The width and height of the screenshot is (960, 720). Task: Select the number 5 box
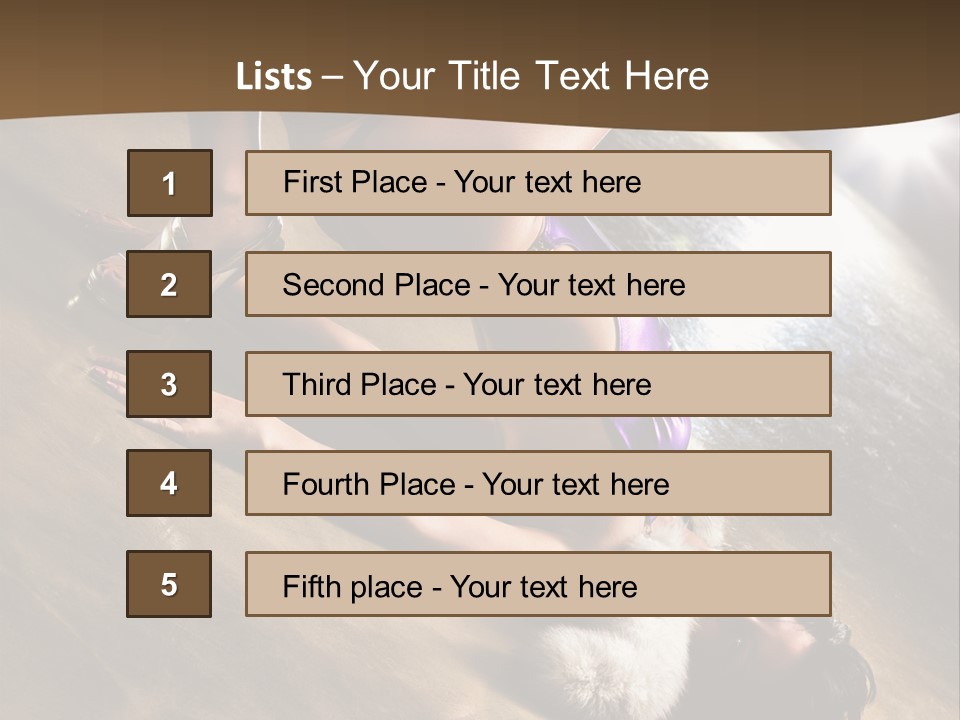[169, 584]
